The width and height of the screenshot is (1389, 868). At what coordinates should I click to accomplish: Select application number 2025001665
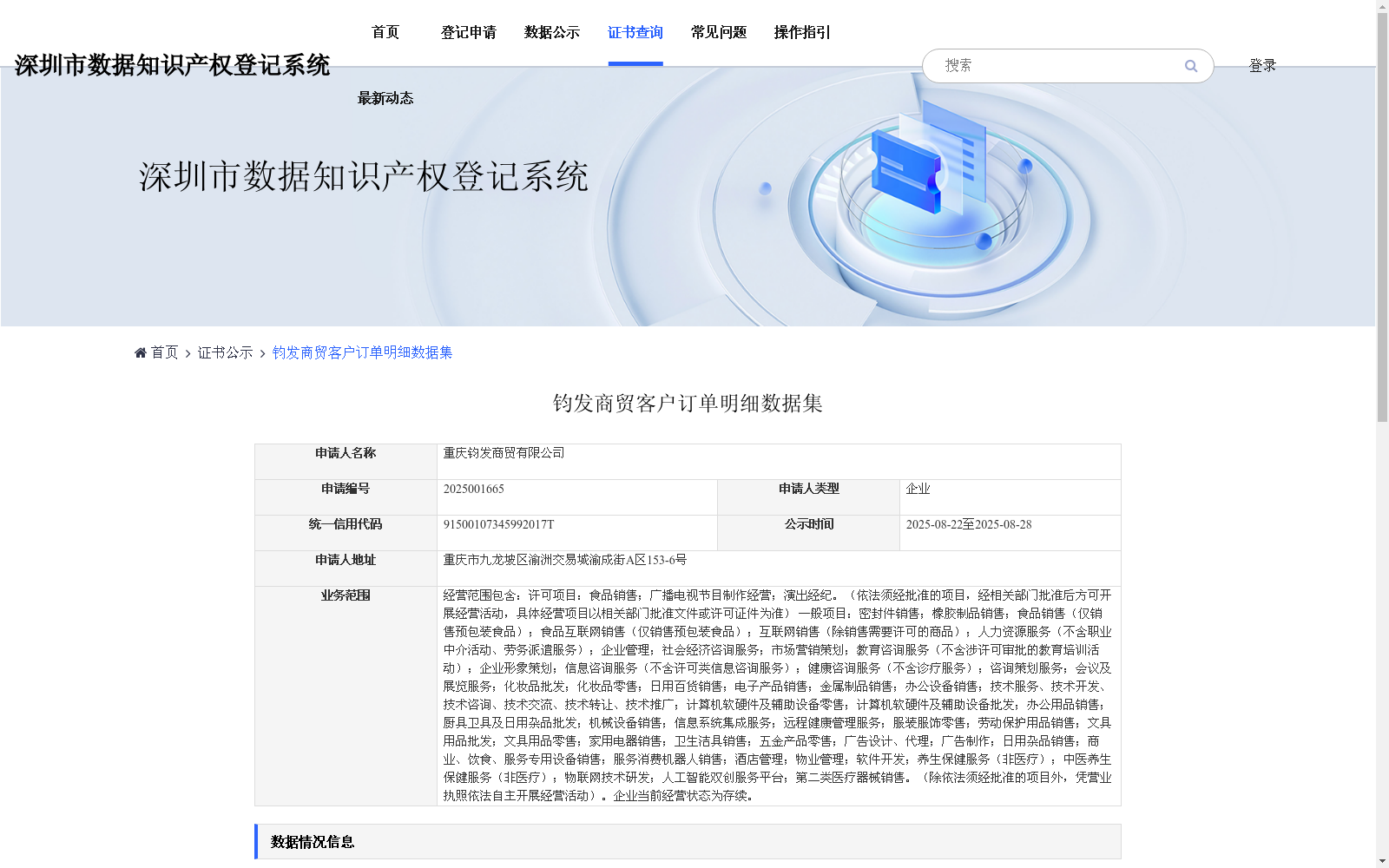[x=473, y=489]
